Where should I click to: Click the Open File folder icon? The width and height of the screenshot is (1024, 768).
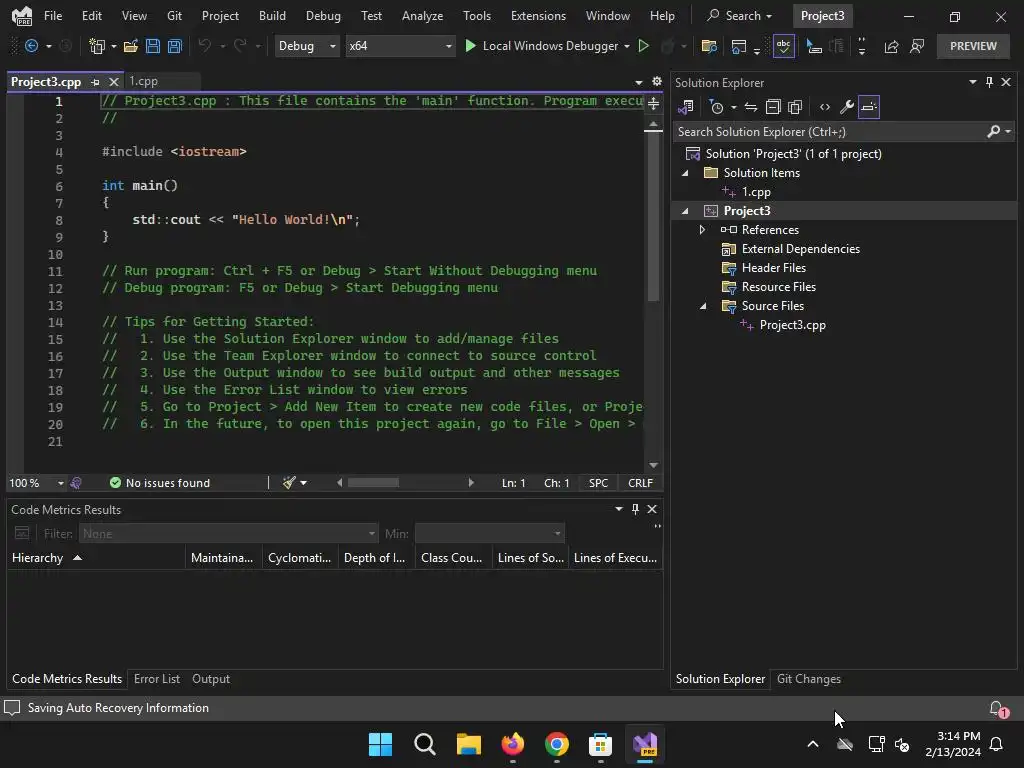131,46
